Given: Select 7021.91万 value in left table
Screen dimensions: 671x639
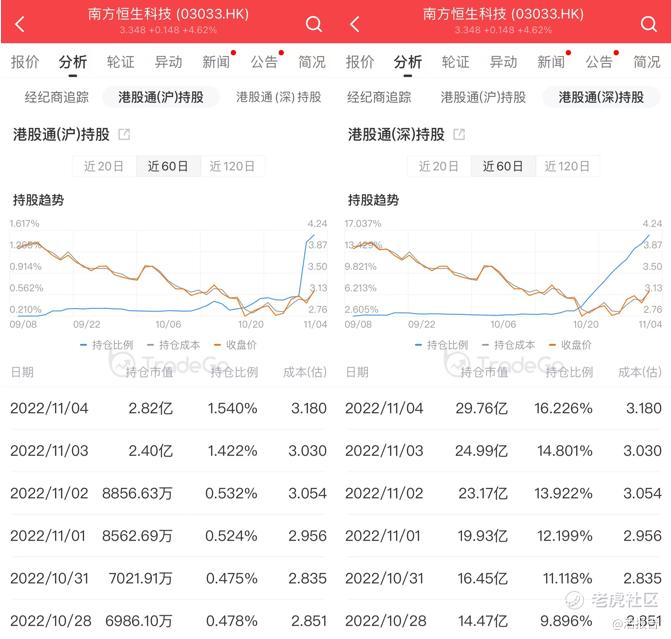Looking at the screenshot, I should (x=141, y=578).
